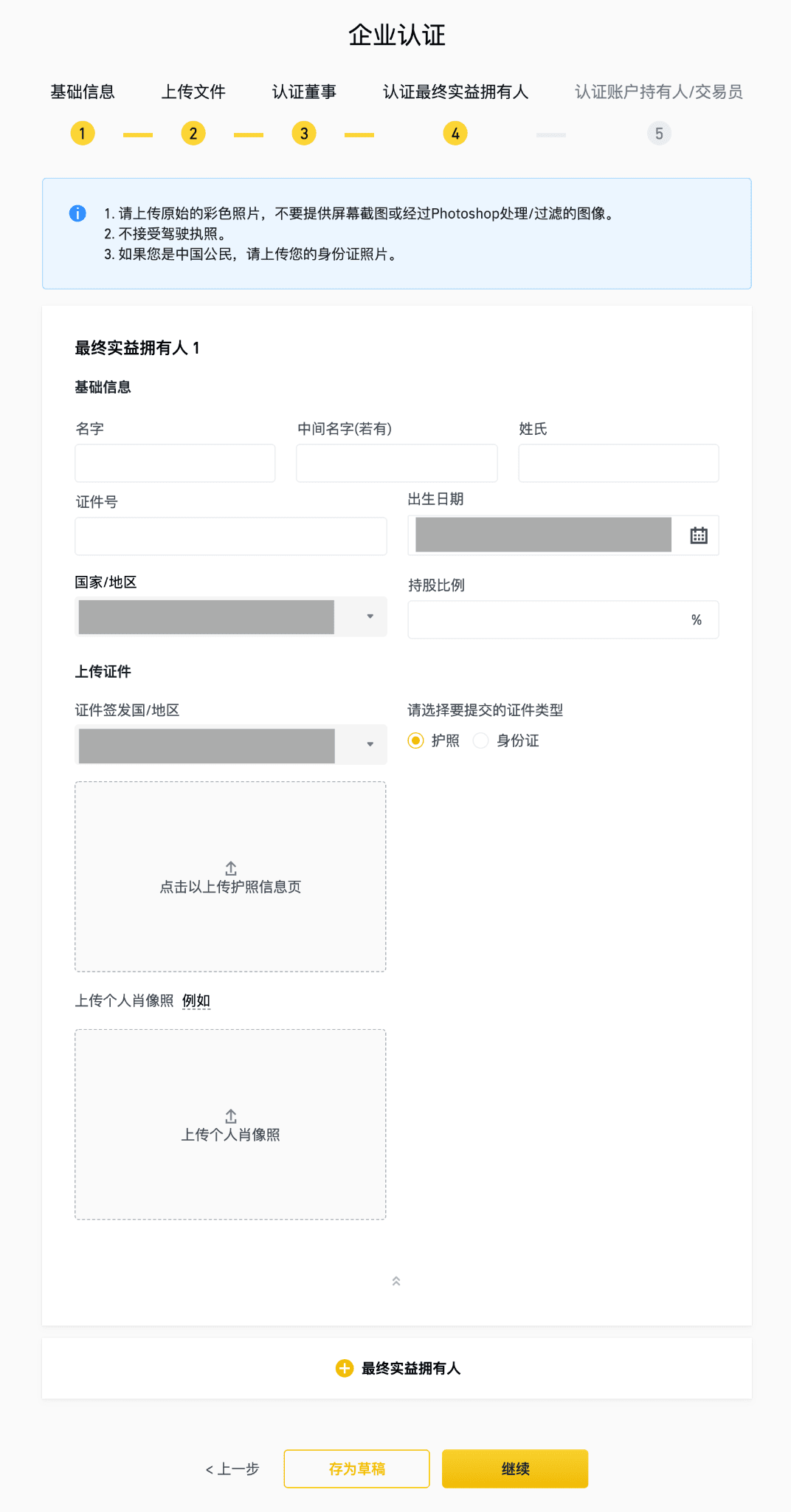Select the 护照 radio button
Screen dimensions: 791x1512
(x=416, y=740)
